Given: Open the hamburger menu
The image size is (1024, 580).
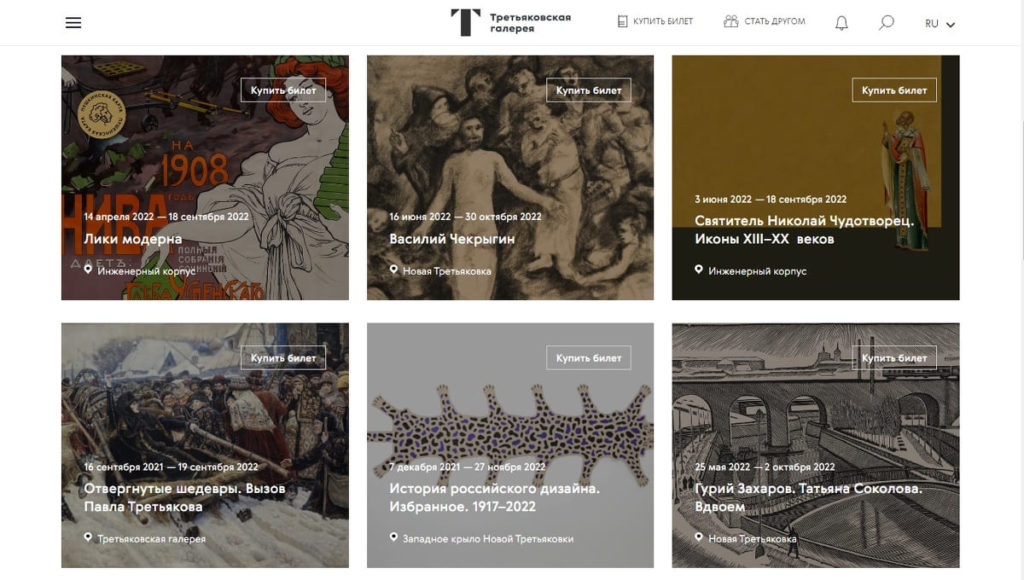Looking at the screenshot, I should 73,23.
